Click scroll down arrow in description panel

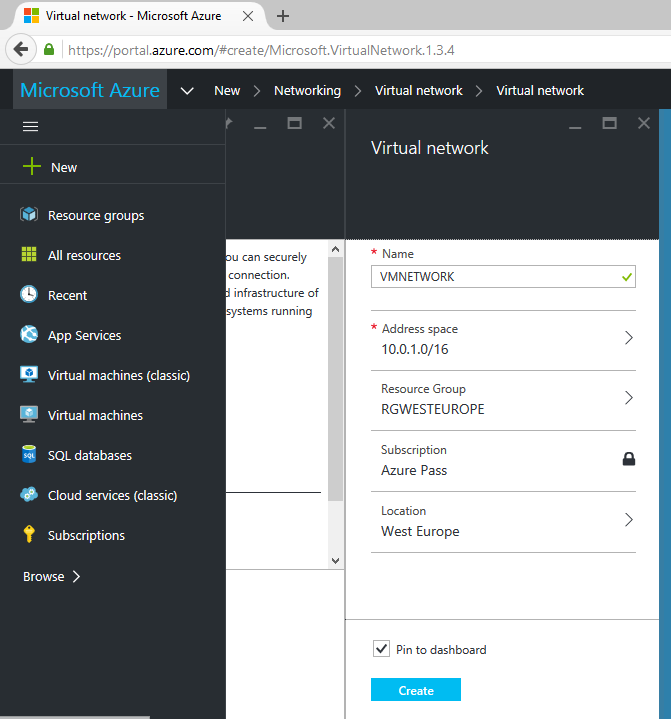pyautogui.click(x=336, y=561)
